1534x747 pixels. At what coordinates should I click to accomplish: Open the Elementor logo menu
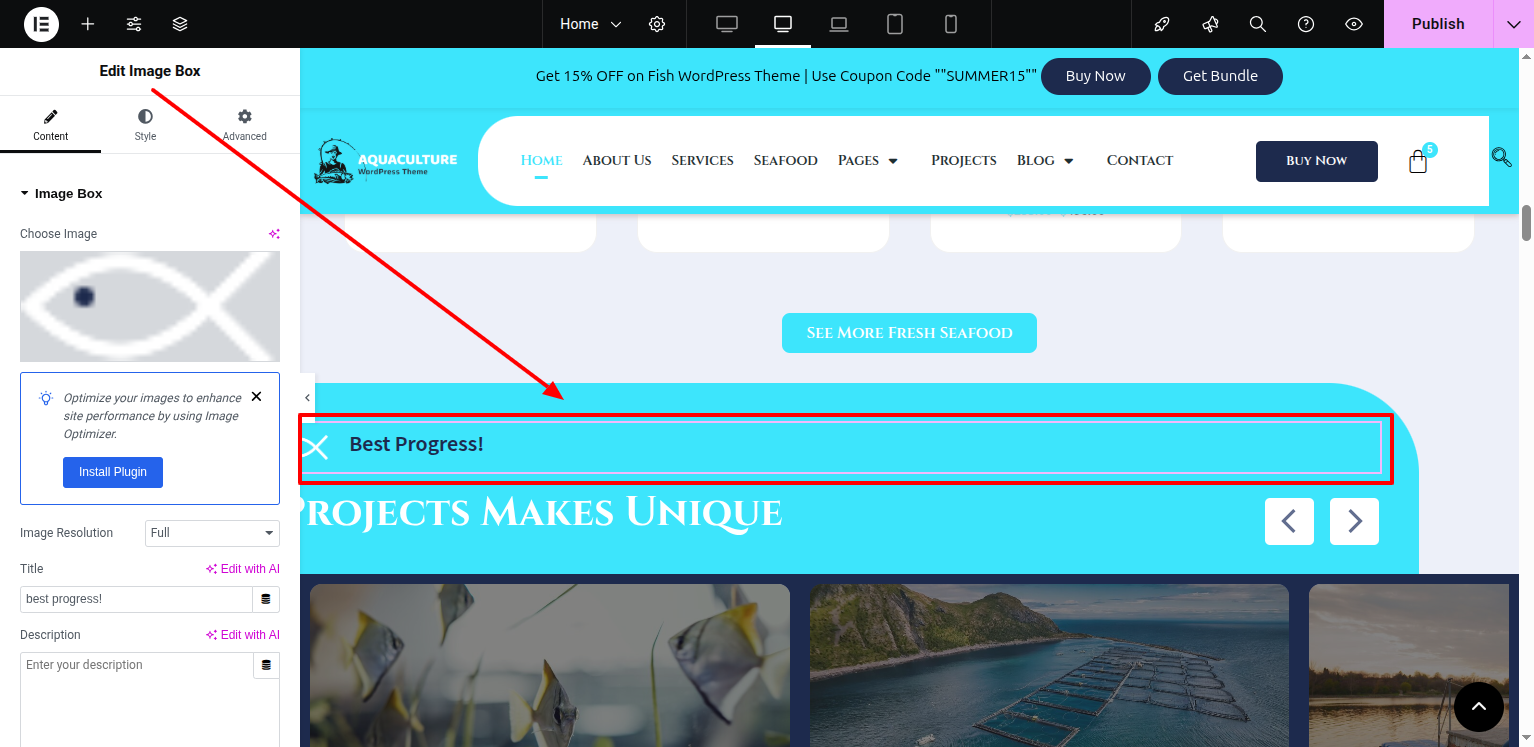[41, 24]
